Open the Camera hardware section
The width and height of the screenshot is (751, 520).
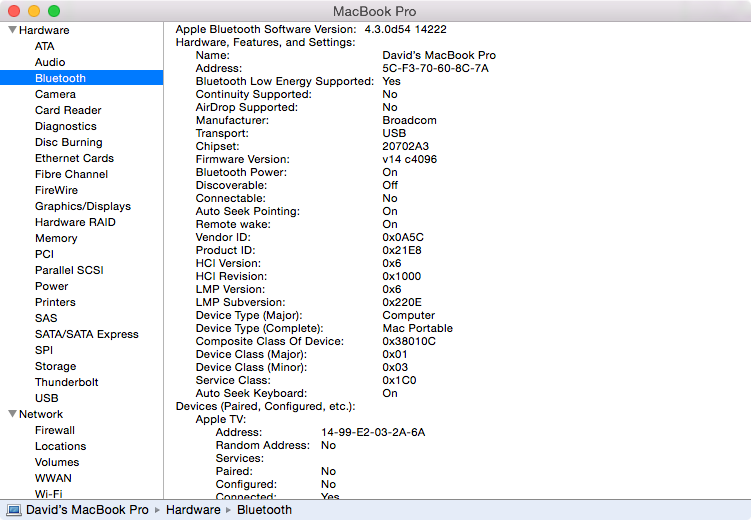point(55,94)
